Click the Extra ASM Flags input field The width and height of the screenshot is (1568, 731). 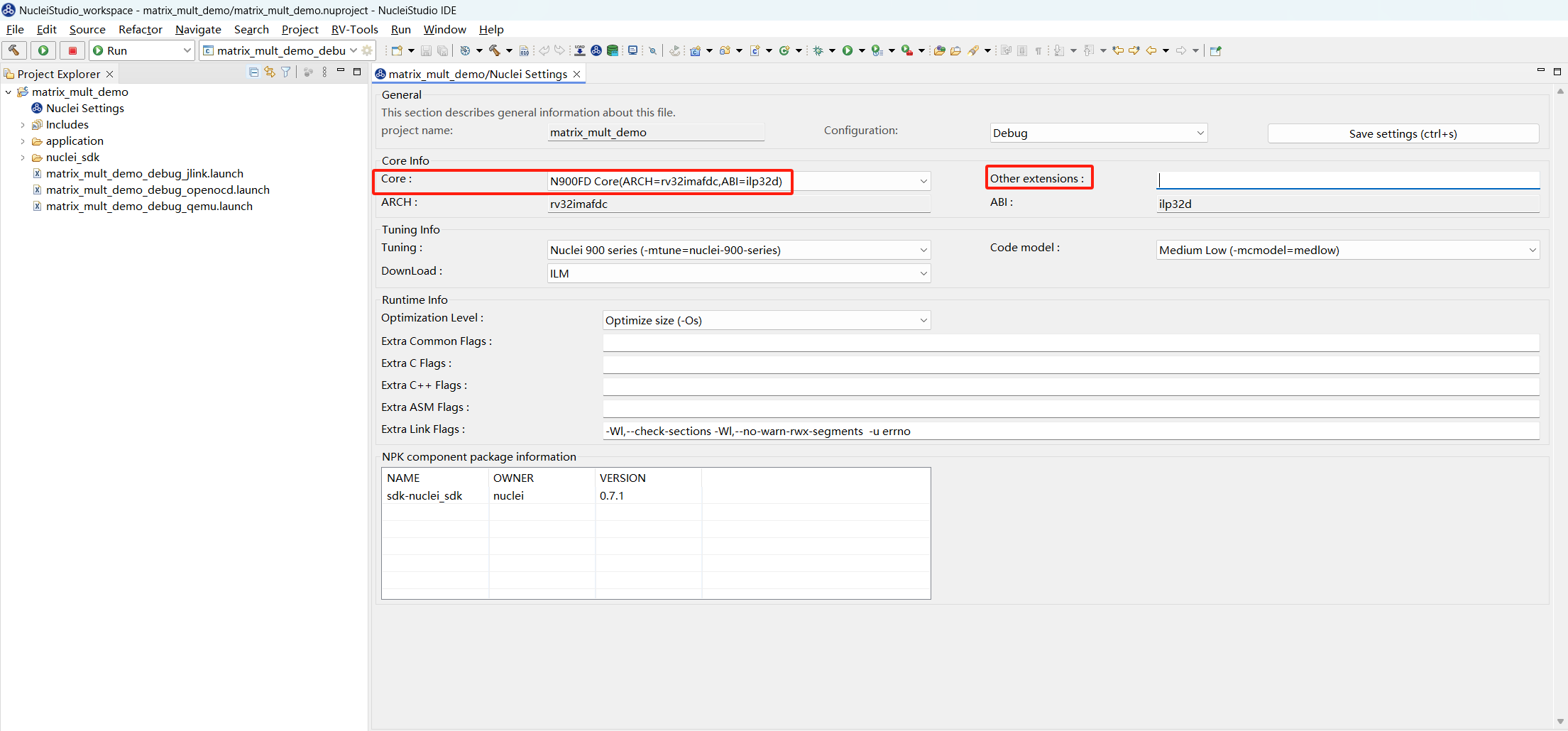click(1071, 408)
